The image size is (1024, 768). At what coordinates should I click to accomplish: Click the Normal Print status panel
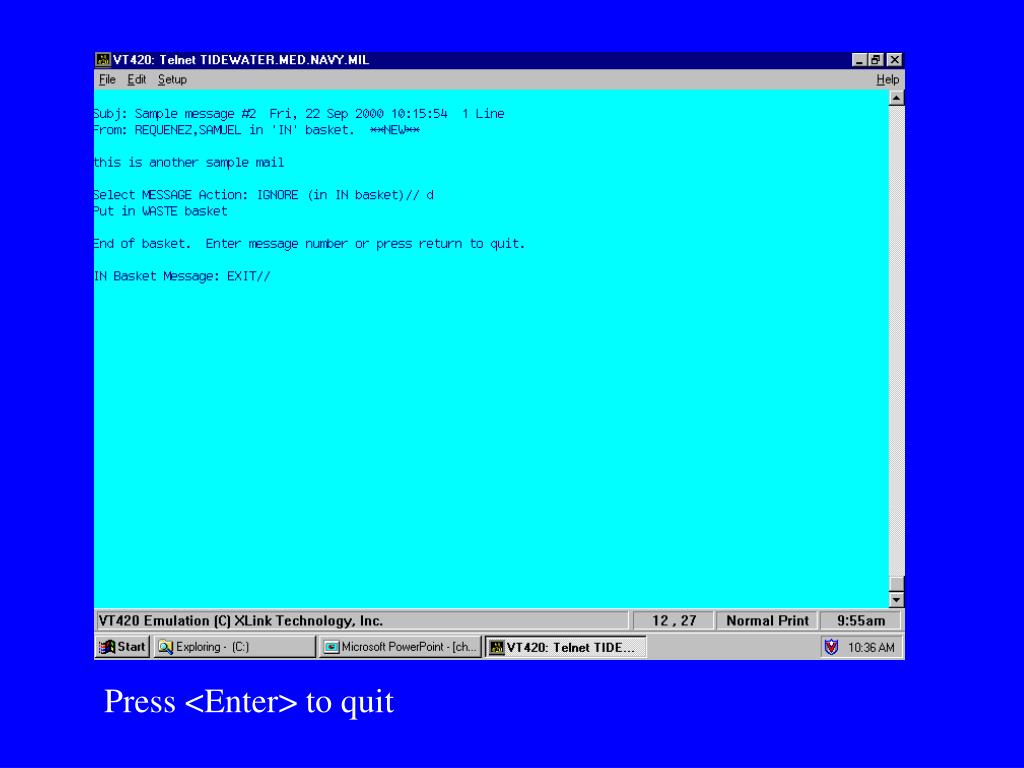tap(767, 621)
